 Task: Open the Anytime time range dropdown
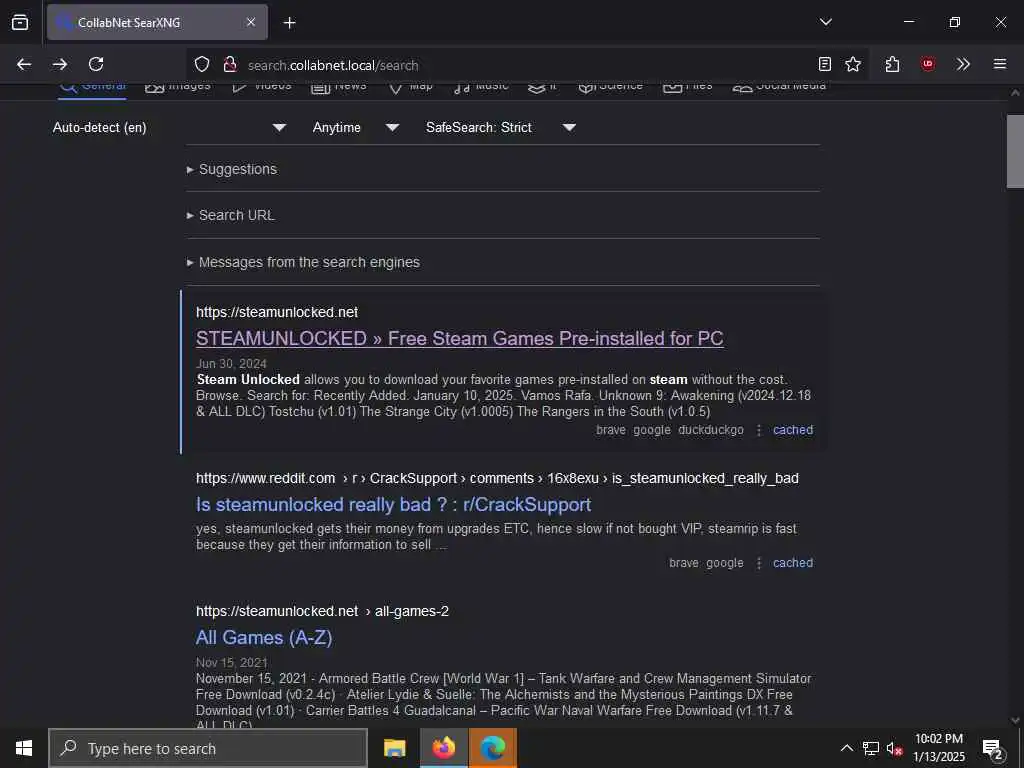355,127
